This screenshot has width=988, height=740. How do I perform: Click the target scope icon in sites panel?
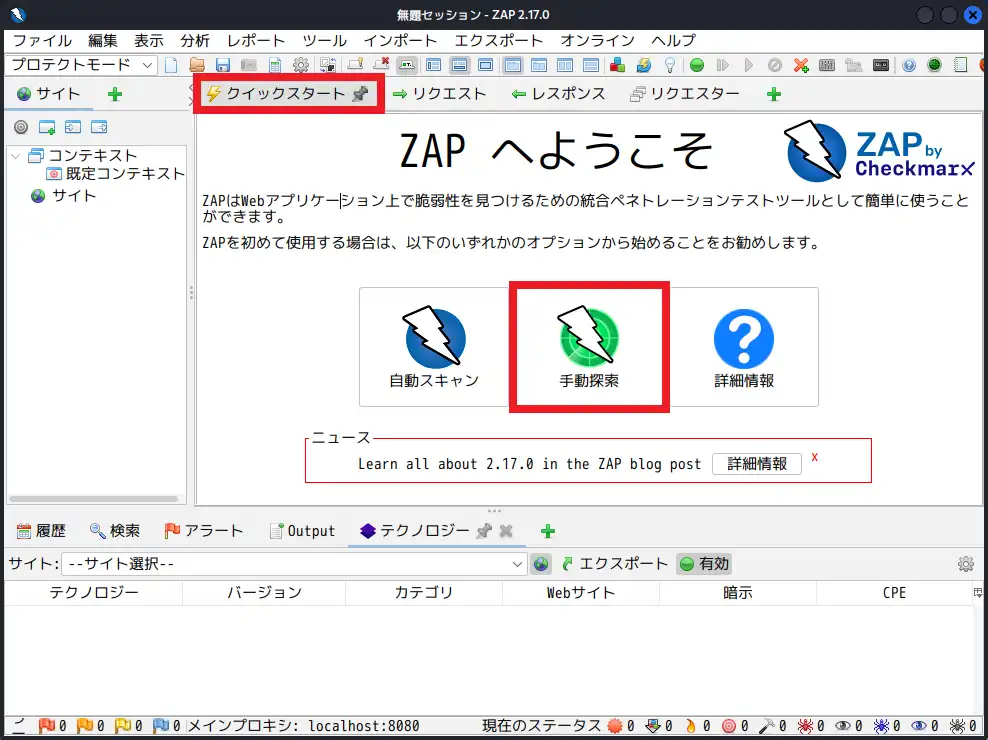point(20,127)
